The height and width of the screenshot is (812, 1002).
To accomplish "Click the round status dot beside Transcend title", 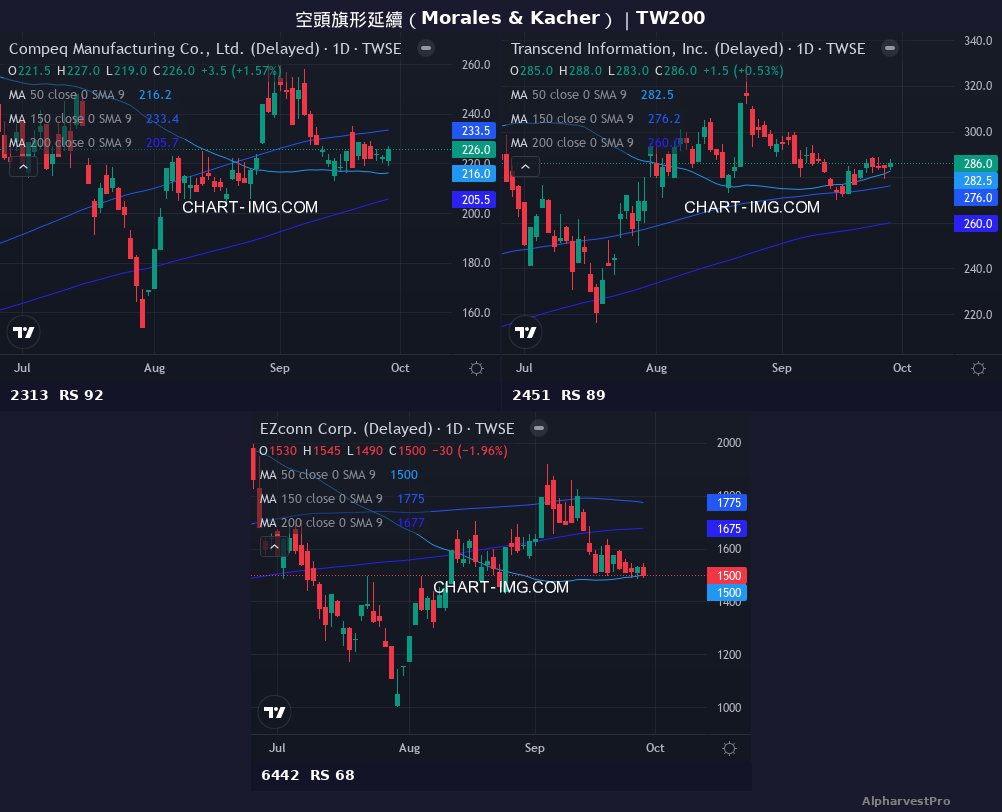I will (x=890, y=48).
